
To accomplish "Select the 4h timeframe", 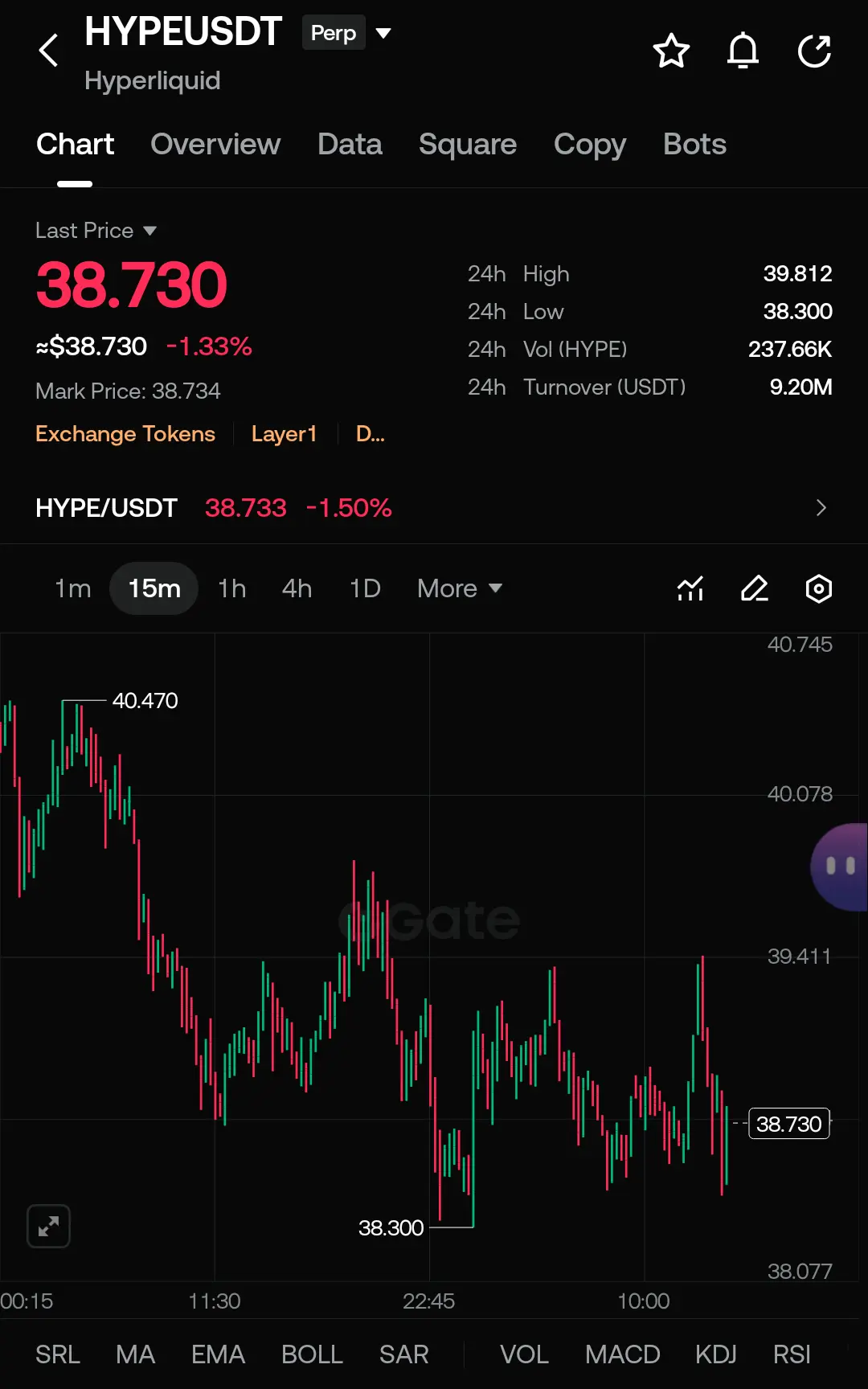I will click(x=297, y=588).
